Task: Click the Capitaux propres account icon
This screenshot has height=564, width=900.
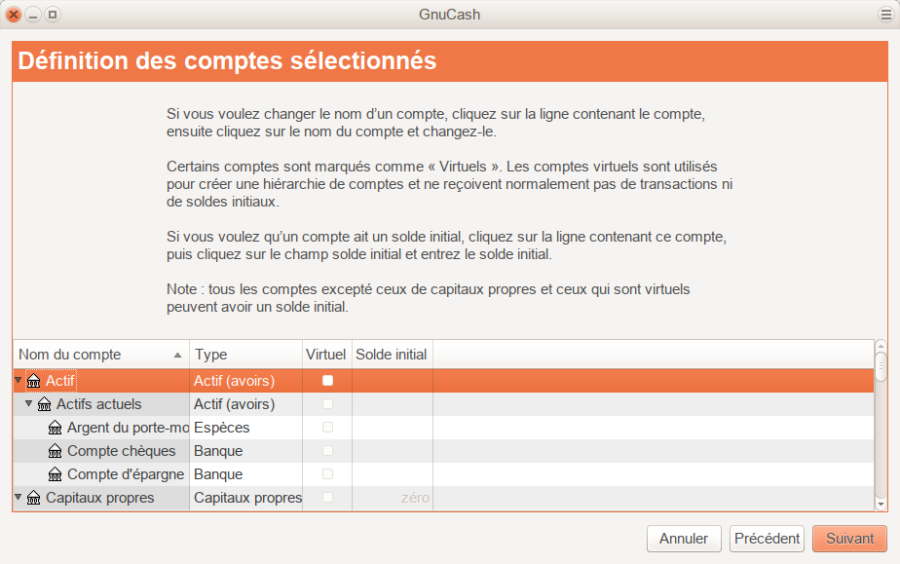Action: (34, 498)
